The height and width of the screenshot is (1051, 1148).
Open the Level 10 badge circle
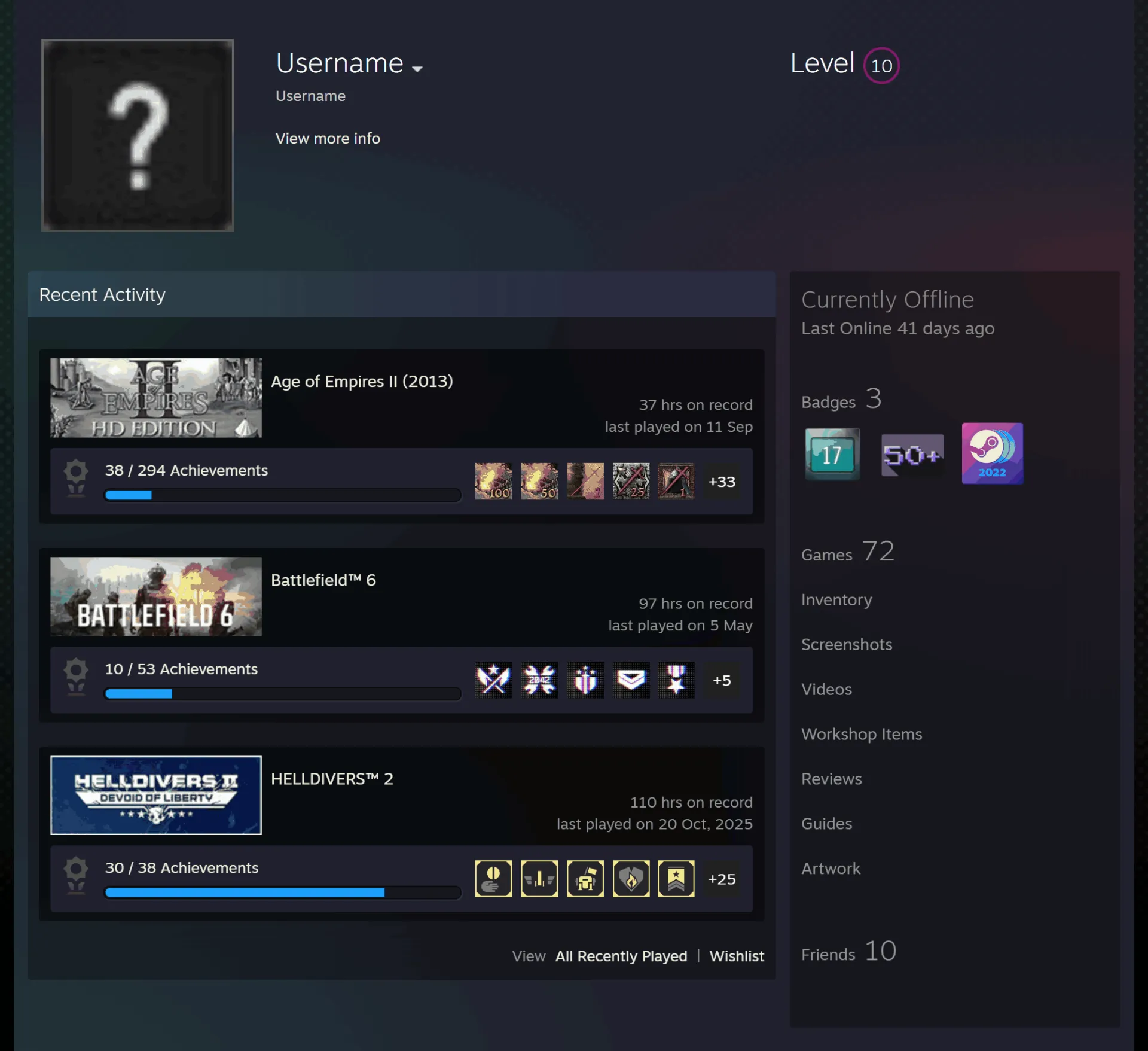(x=881, y=65)
